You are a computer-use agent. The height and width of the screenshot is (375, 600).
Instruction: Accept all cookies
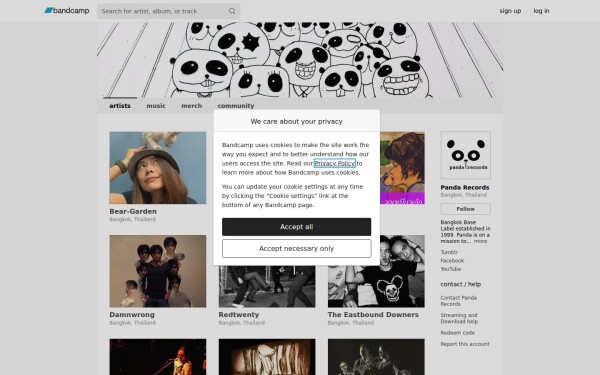(x=297, y=227)
